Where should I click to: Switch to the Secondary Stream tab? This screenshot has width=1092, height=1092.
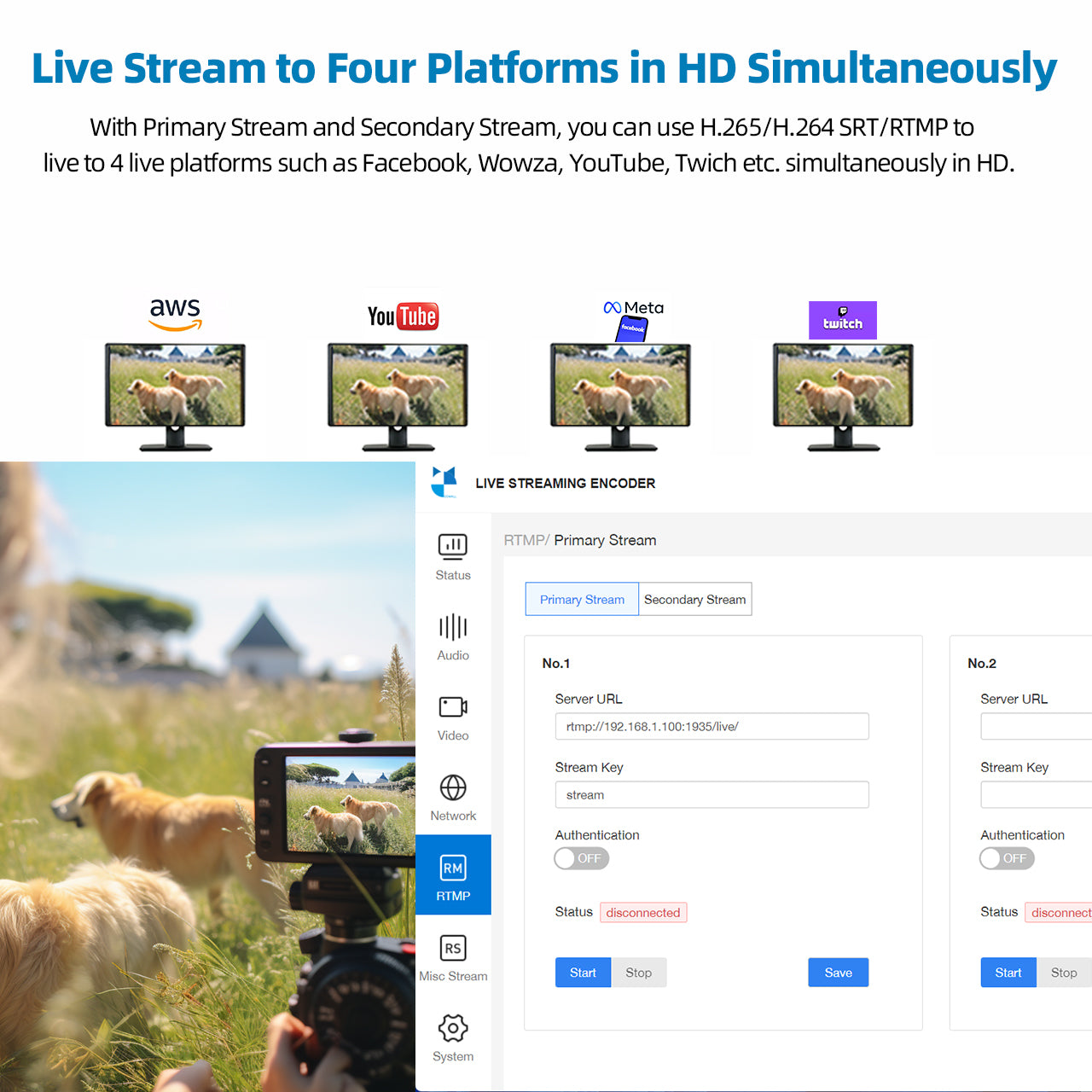click(695, 599)
